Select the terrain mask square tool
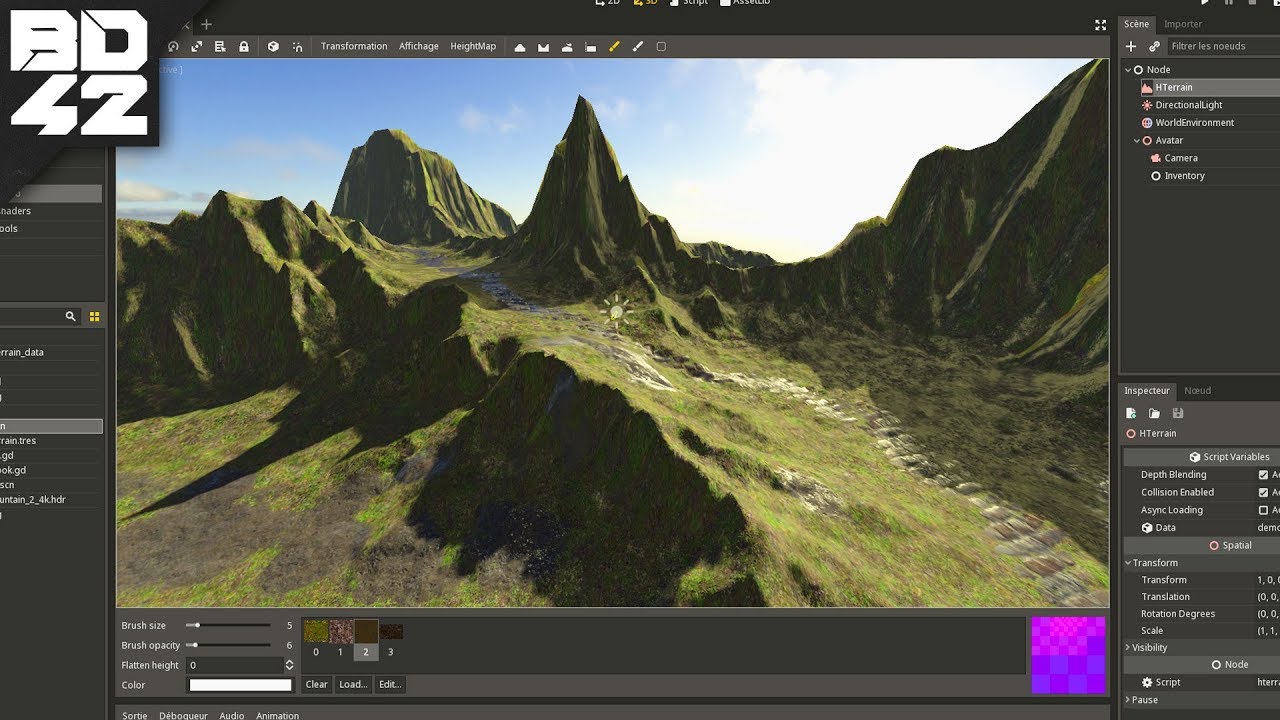 tap(661, 47)
